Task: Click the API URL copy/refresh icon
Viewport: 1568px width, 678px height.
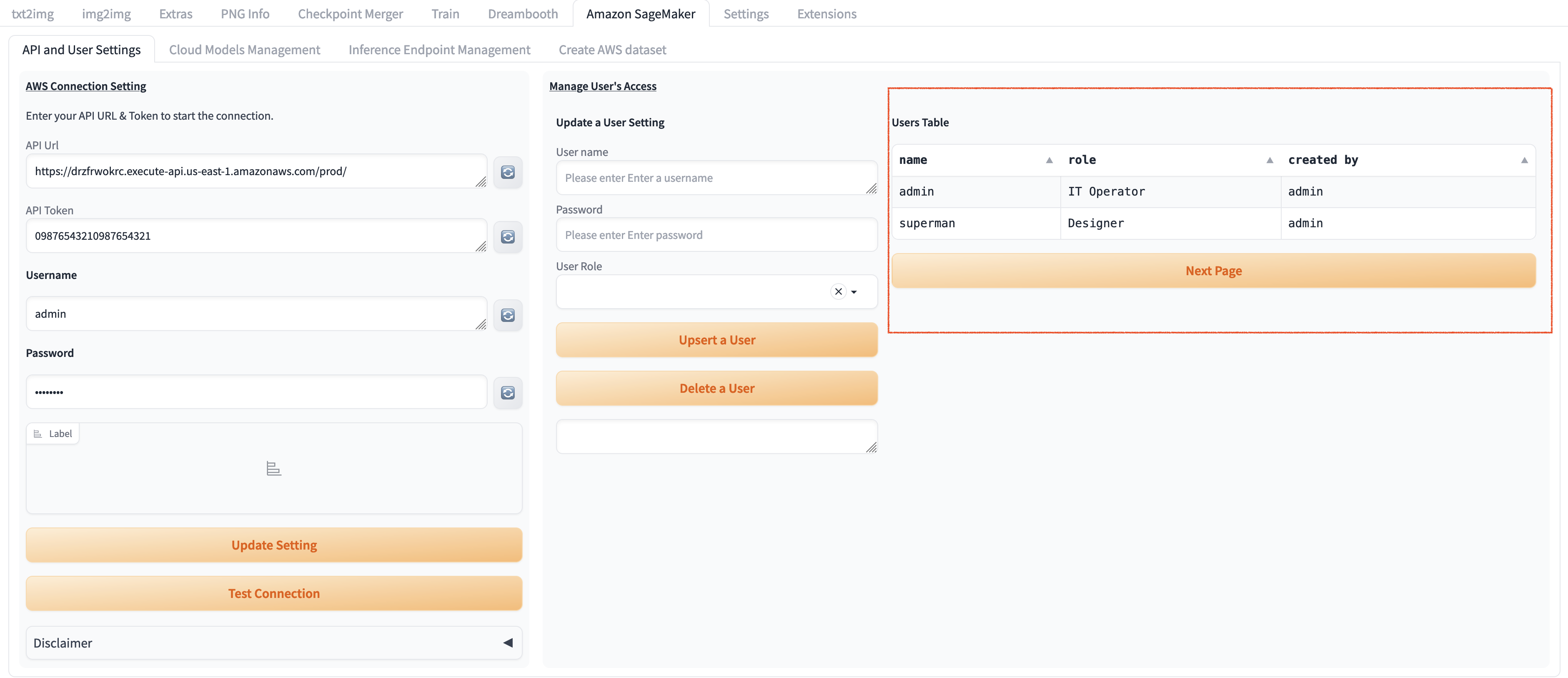Action: click(508, 171)
